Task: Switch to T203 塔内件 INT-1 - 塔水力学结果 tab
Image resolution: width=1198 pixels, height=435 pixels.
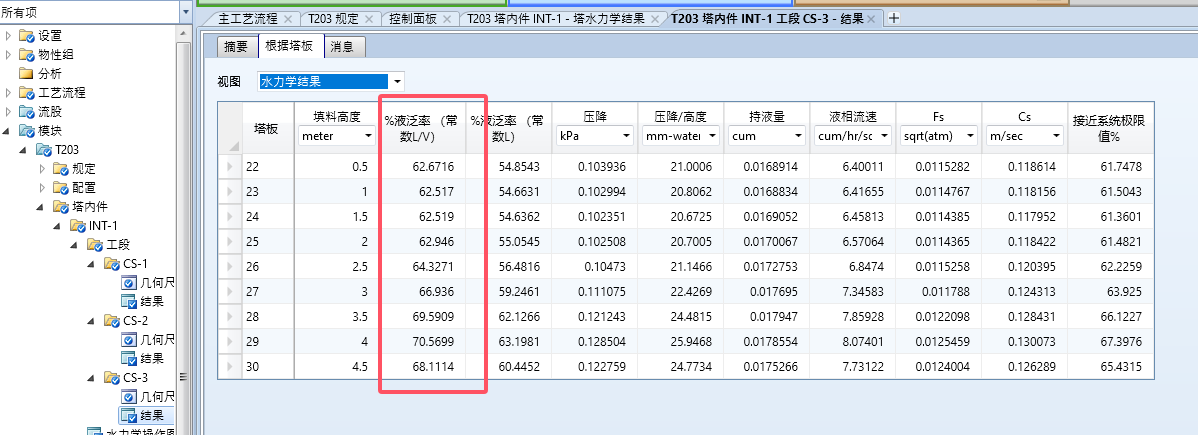Action: pos(555,19)
